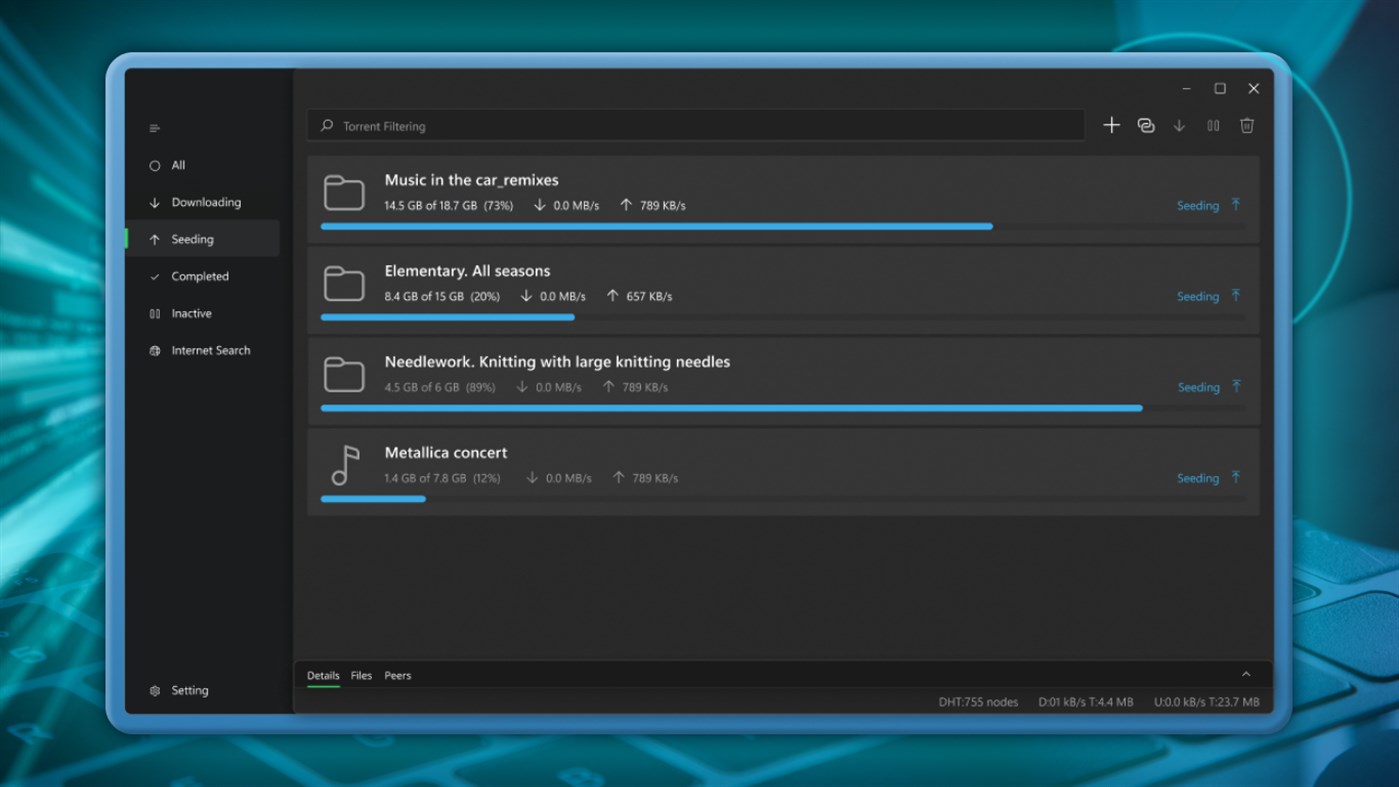
Task: Collapse the Details panel with the chevron
Action: click(x=1246, y=674)
